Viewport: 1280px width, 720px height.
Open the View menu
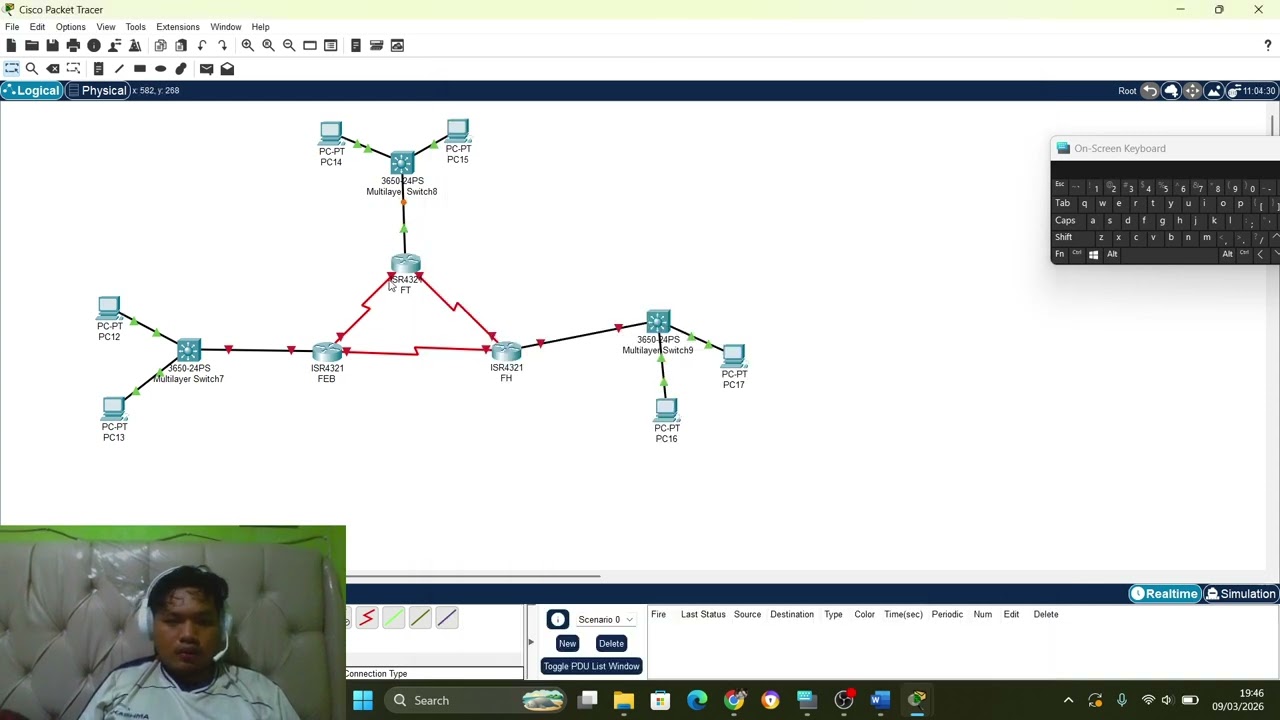point(105,27)
